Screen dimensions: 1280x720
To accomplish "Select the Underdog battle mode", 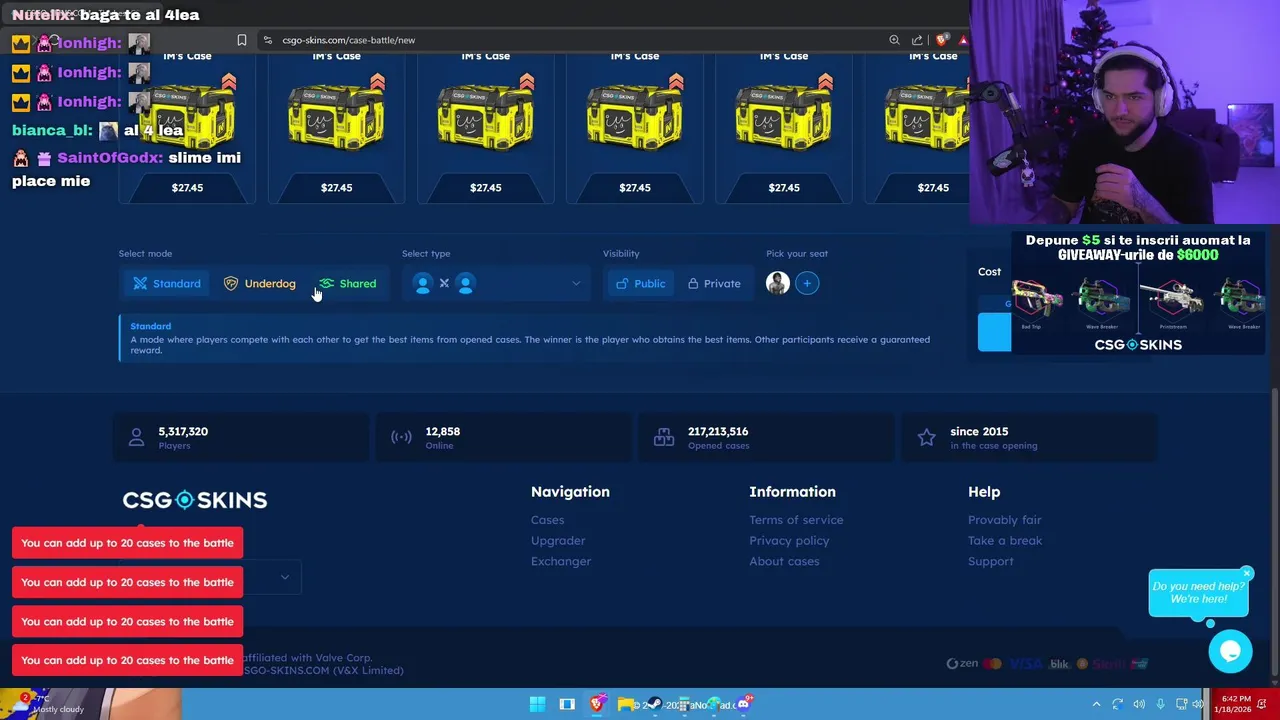I will pos(259,284).
